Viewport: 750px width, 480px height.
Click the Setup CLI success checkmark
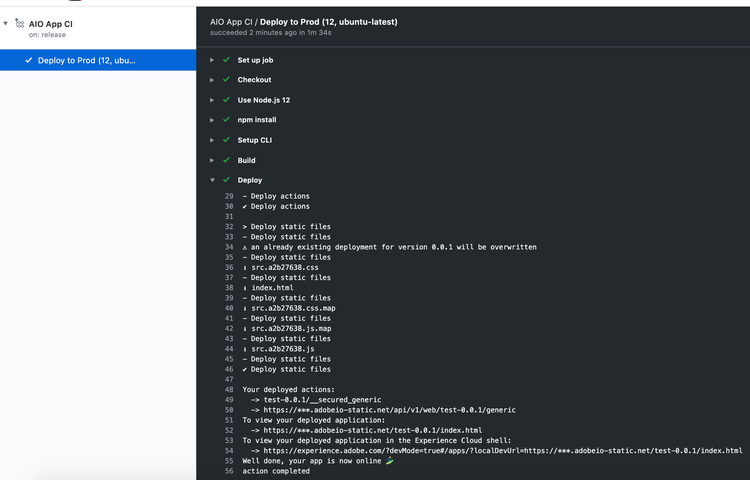227,140
